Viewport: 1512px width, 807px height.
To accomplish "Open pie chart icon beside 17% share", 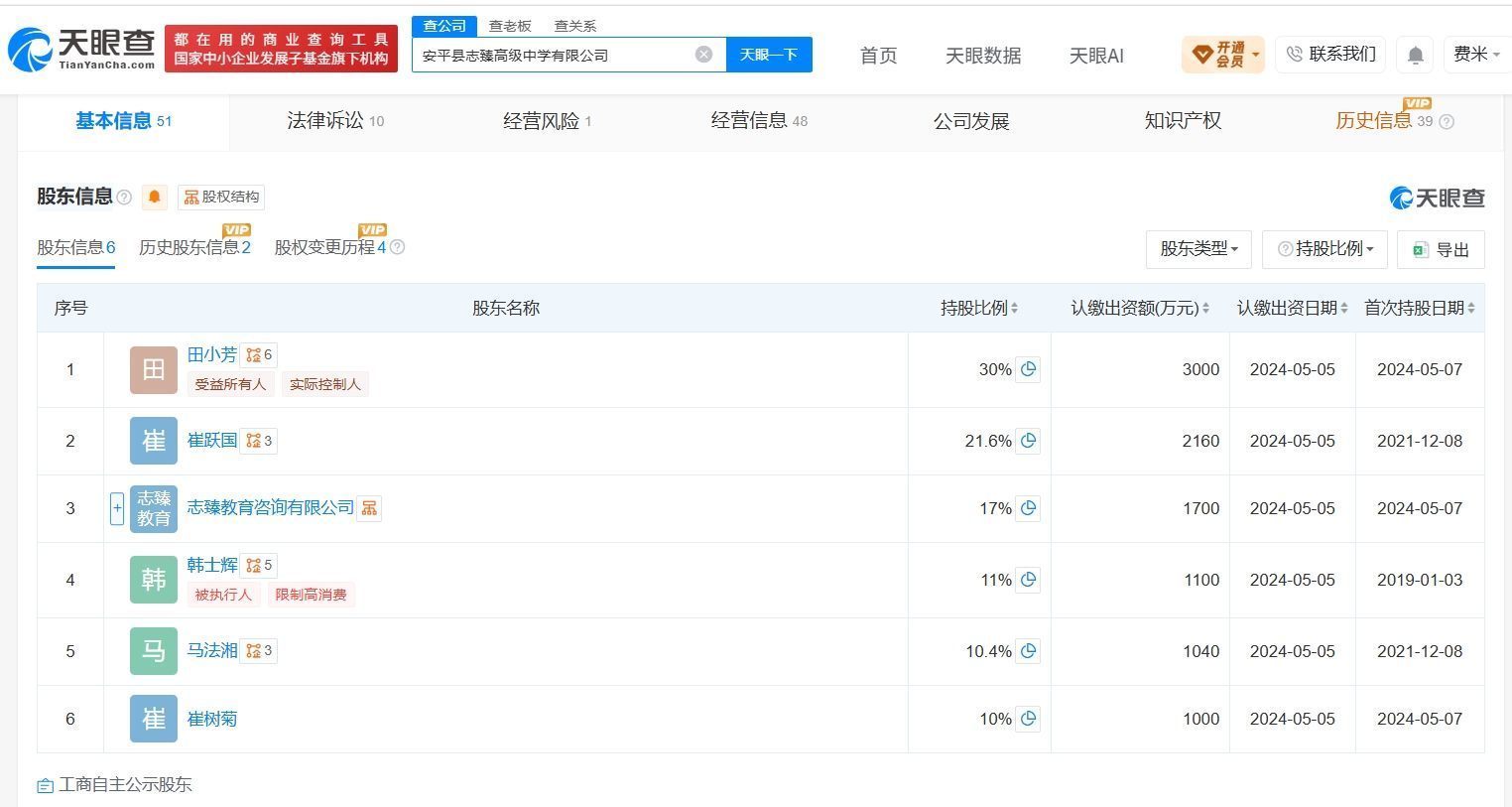I will [1028, 508].
